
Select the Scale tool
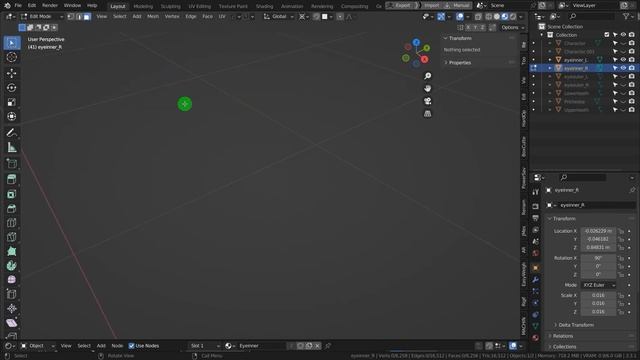pyautogui.click(x=12, y=102)
